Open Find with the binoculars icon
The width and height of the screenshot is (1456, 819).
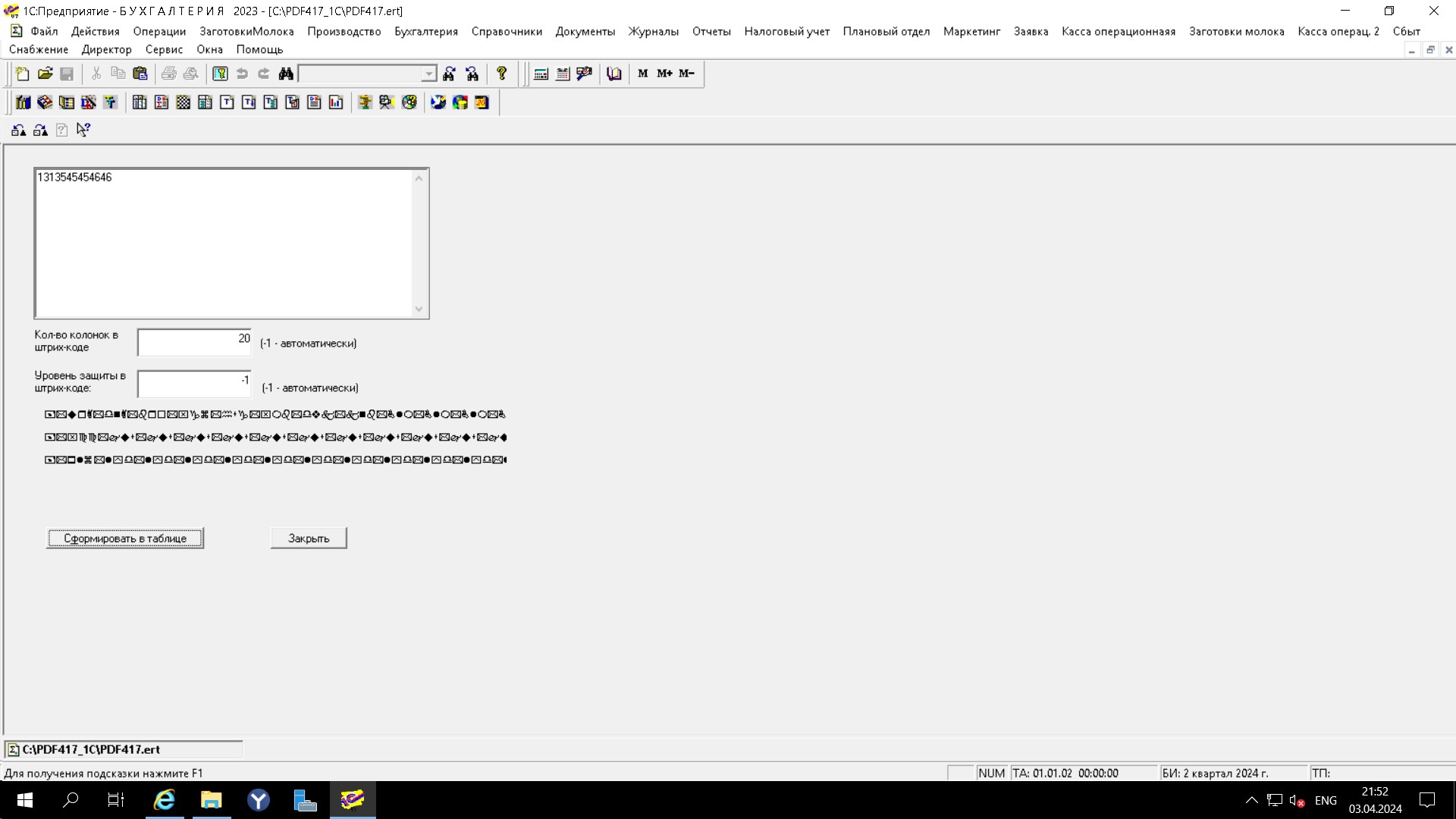click(286, 74)
